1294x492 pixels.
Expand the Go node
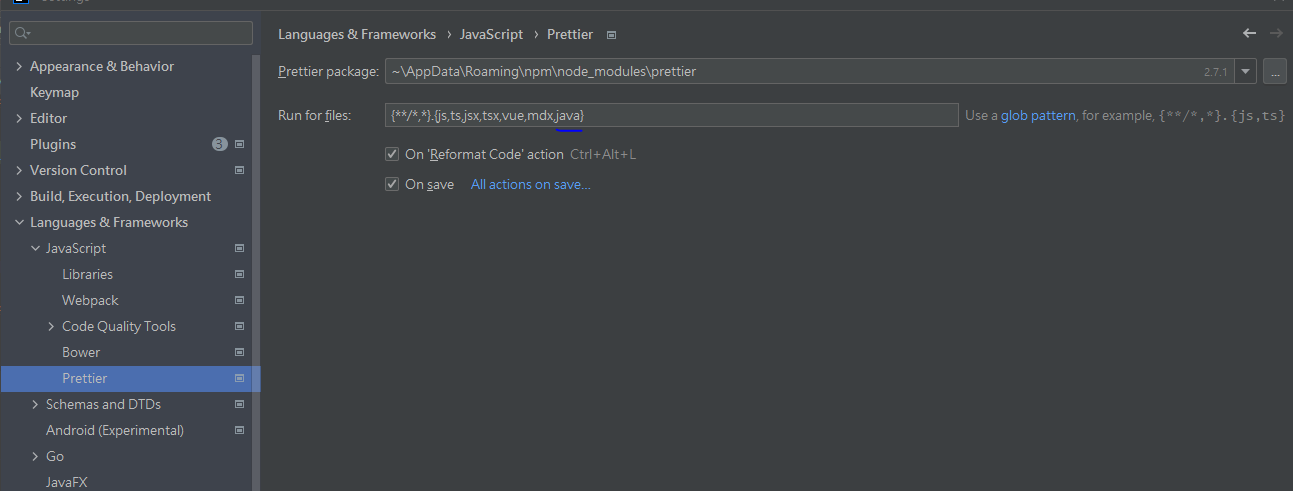(x=35, y=456)
